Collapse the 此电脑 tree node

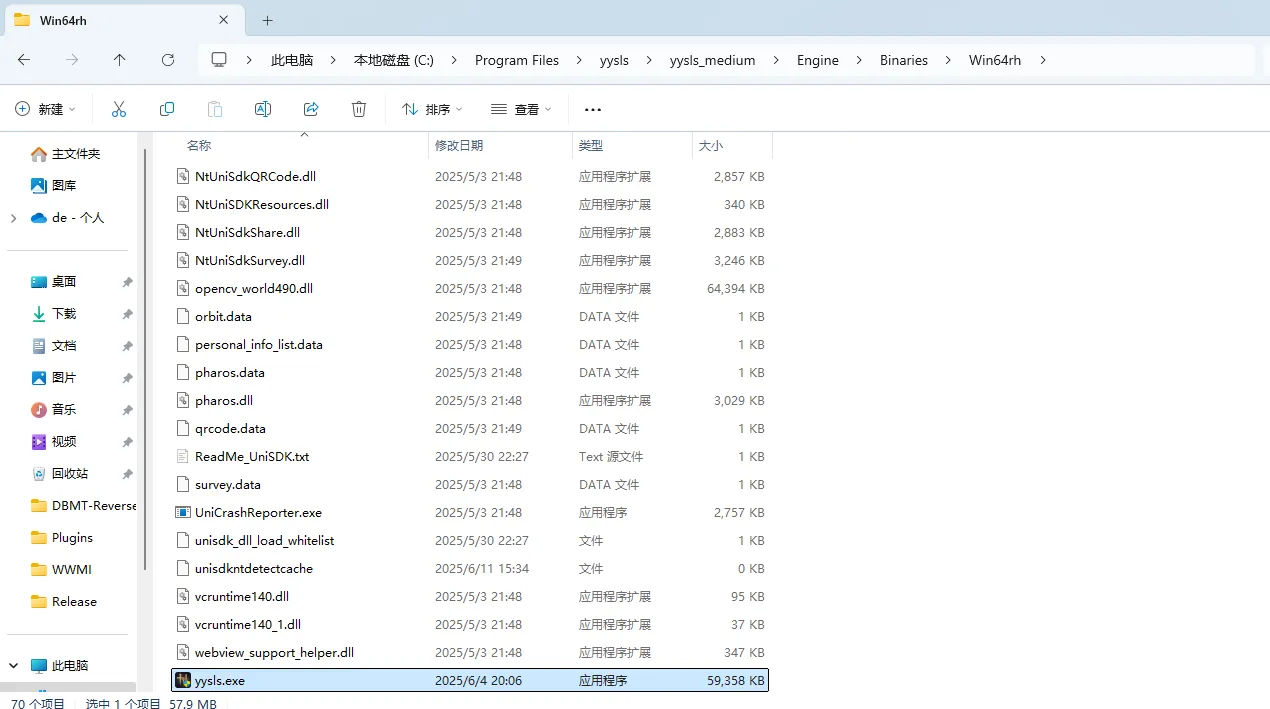click(13, 665)
